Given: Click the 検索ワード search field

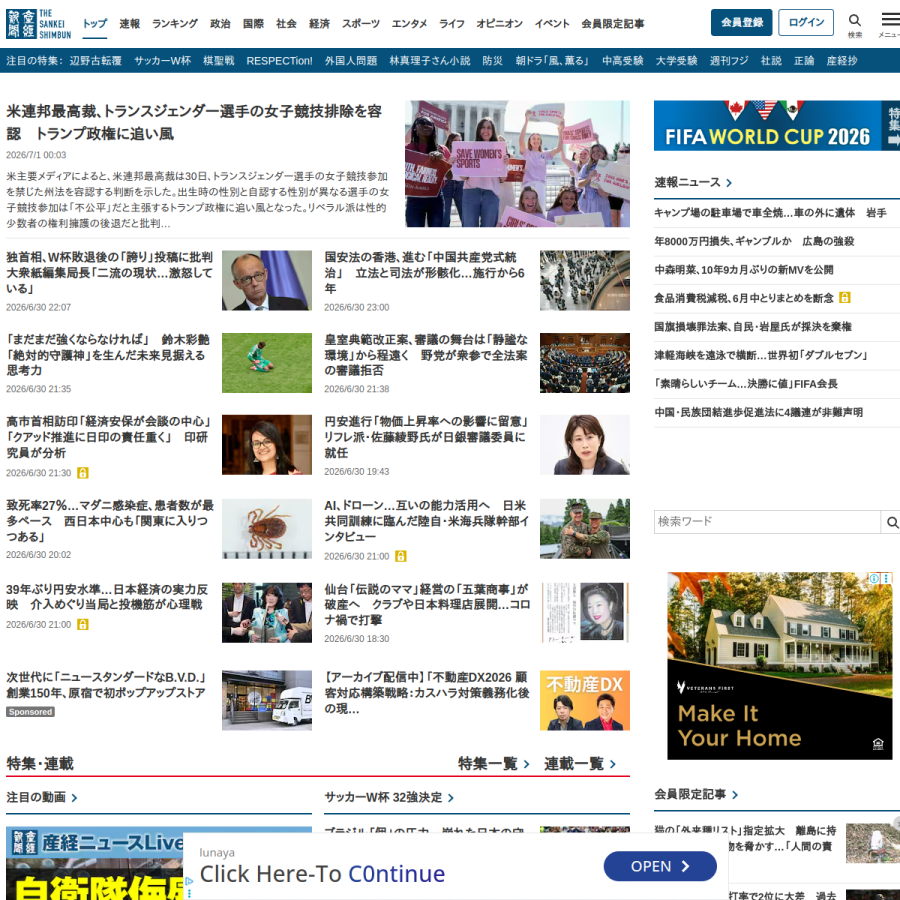Looking at the screenshot, I should point(767,522).
